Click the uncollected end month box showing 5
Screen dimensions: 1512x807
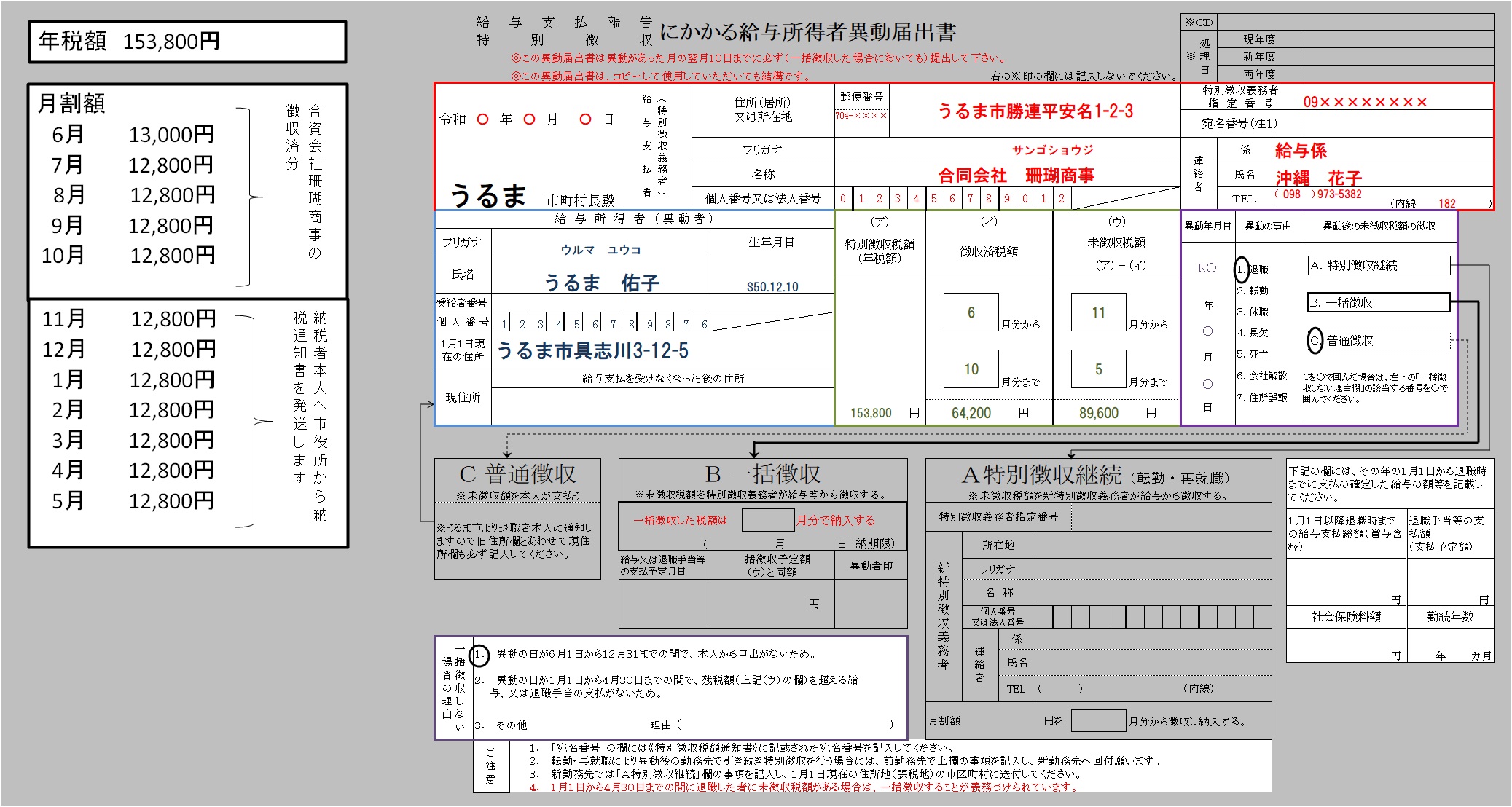(x=1098, y=369)
